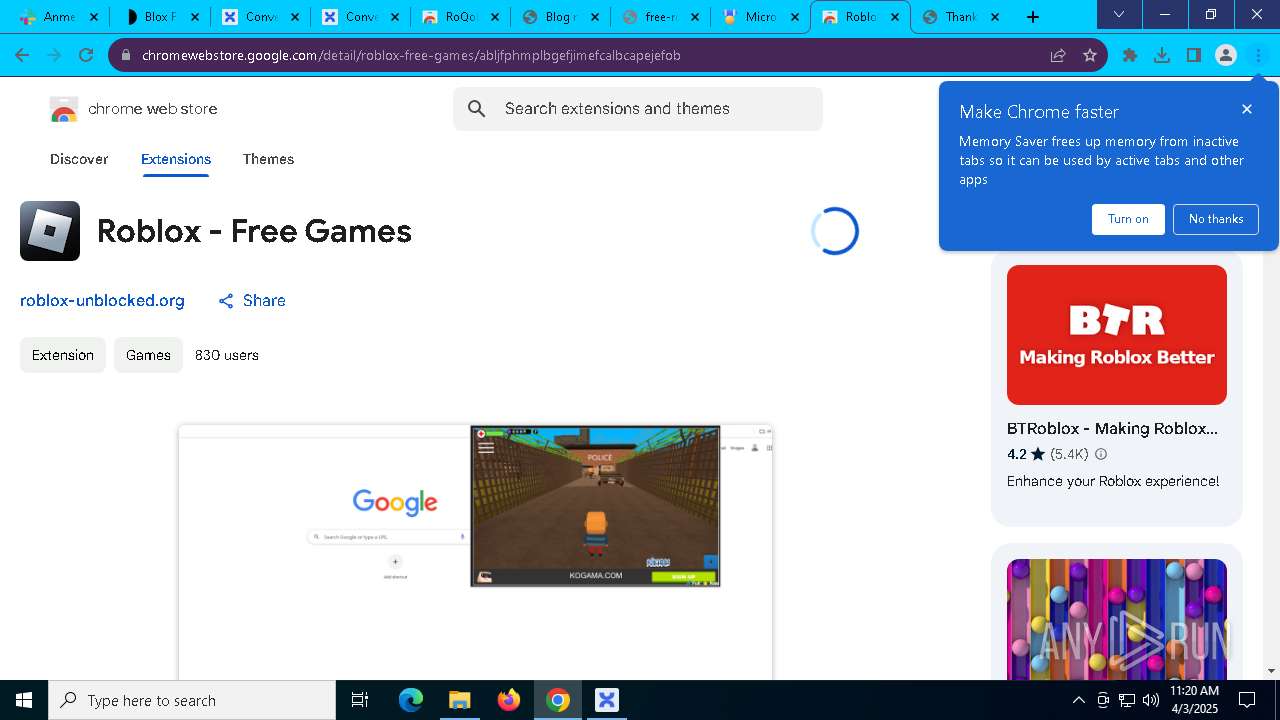The height and width of the screenshot is (720, 1280).
Task: Open the blue X app on taskbar
Action: [607, 700]
